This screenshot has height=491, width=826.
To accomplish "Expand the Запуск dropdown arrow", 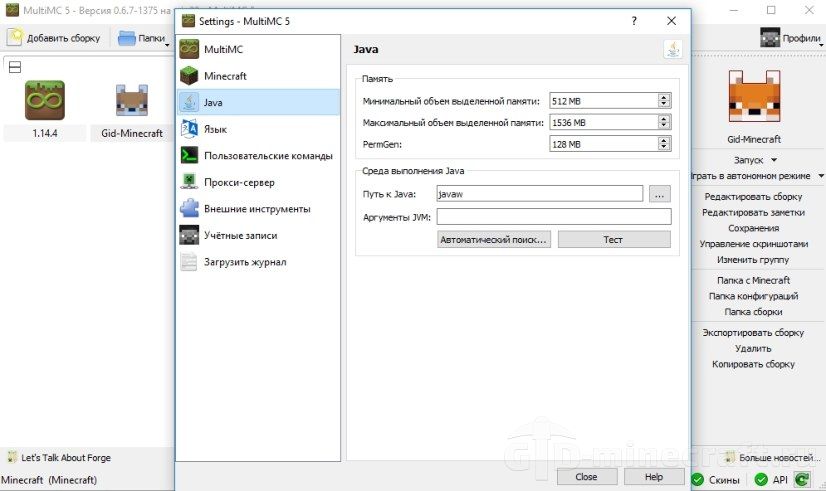I will click(x=774, y=160).
